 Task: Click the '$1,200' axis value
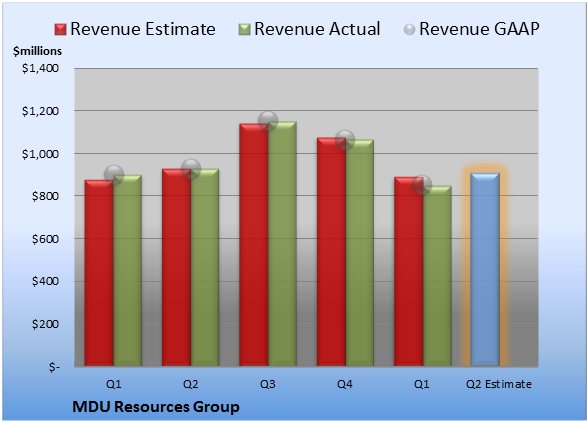click(40, 111)
